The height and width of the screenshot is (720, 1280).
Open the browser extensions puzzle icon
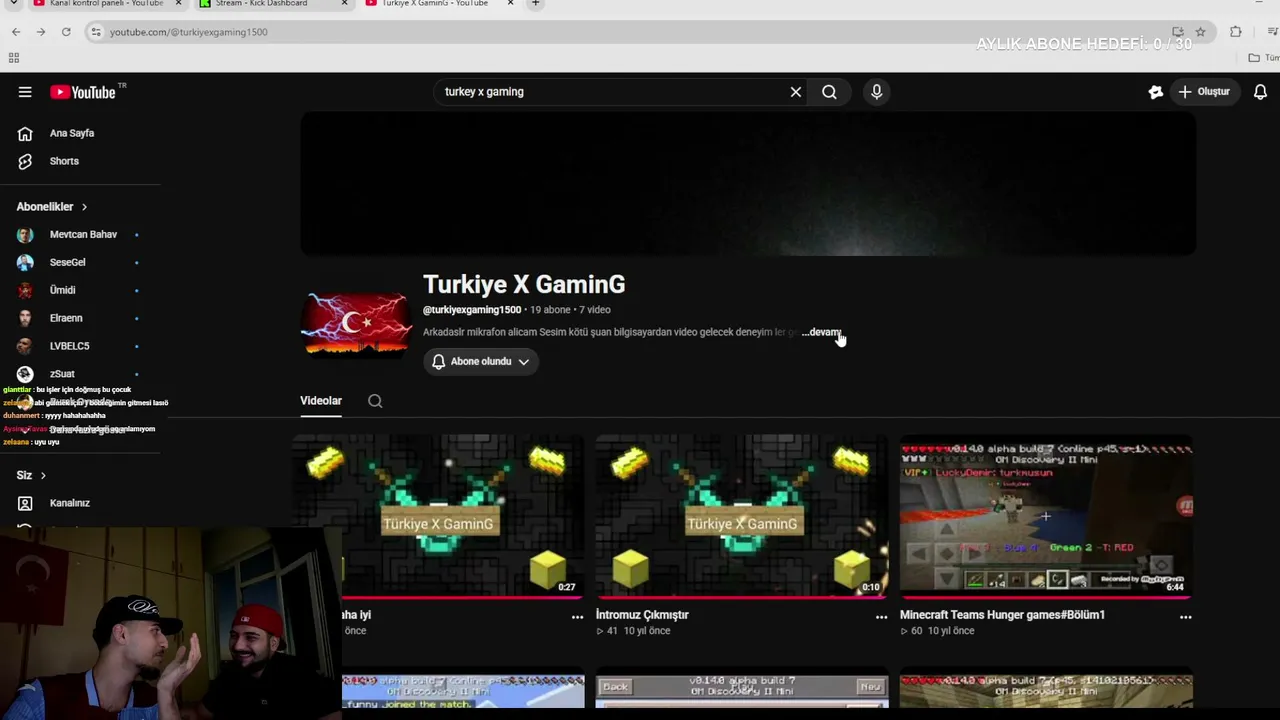[1236, 32]
